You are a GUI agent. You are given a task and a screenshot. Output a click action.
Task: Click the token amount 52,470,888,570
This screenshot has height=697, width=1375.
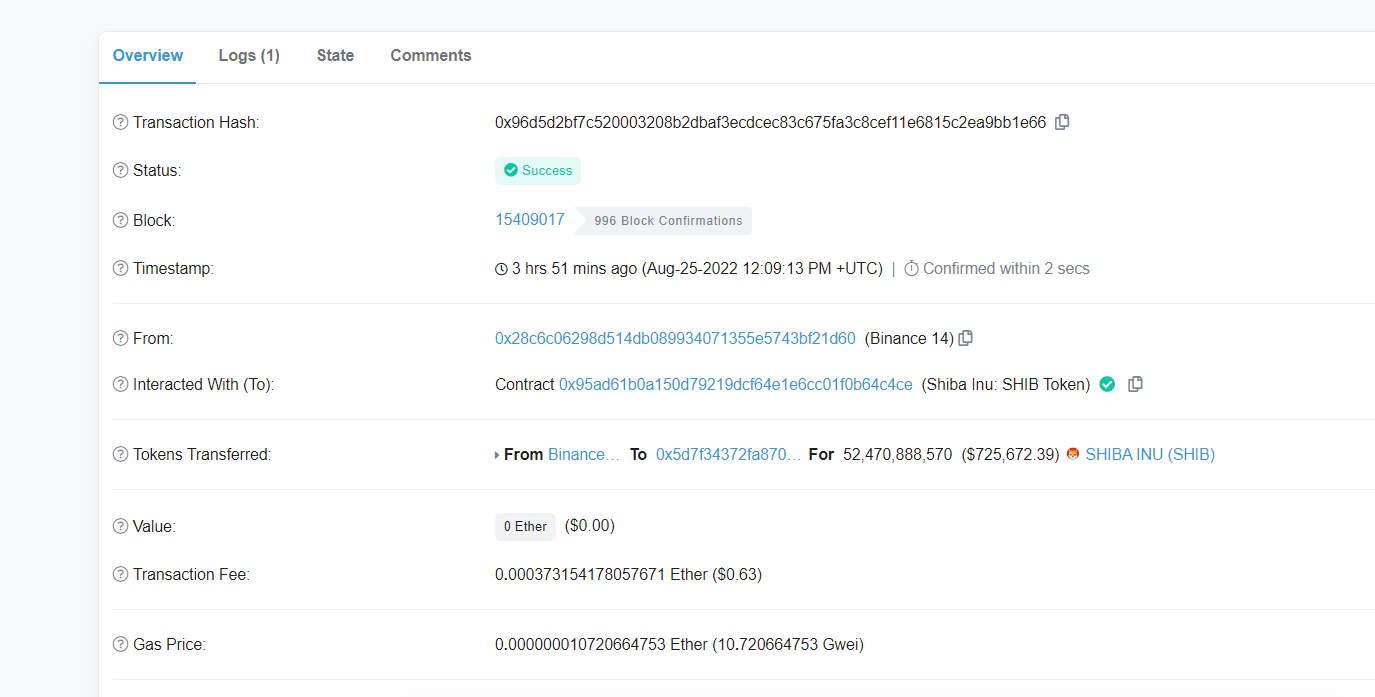[898, 455]
